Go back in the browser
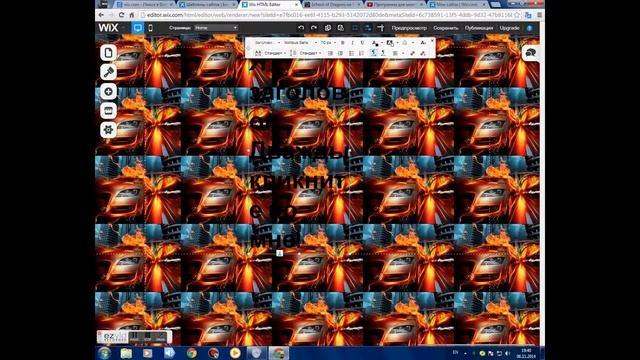640x360 pixels. (101, 15)
